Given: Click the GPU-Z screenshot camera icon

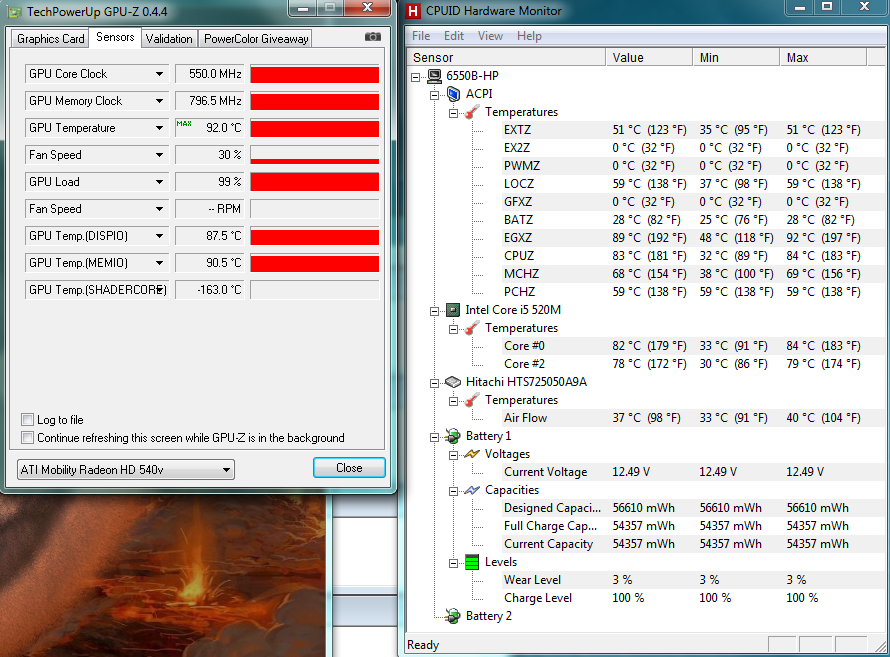Looking at the screenshot, I should [372, 37].
